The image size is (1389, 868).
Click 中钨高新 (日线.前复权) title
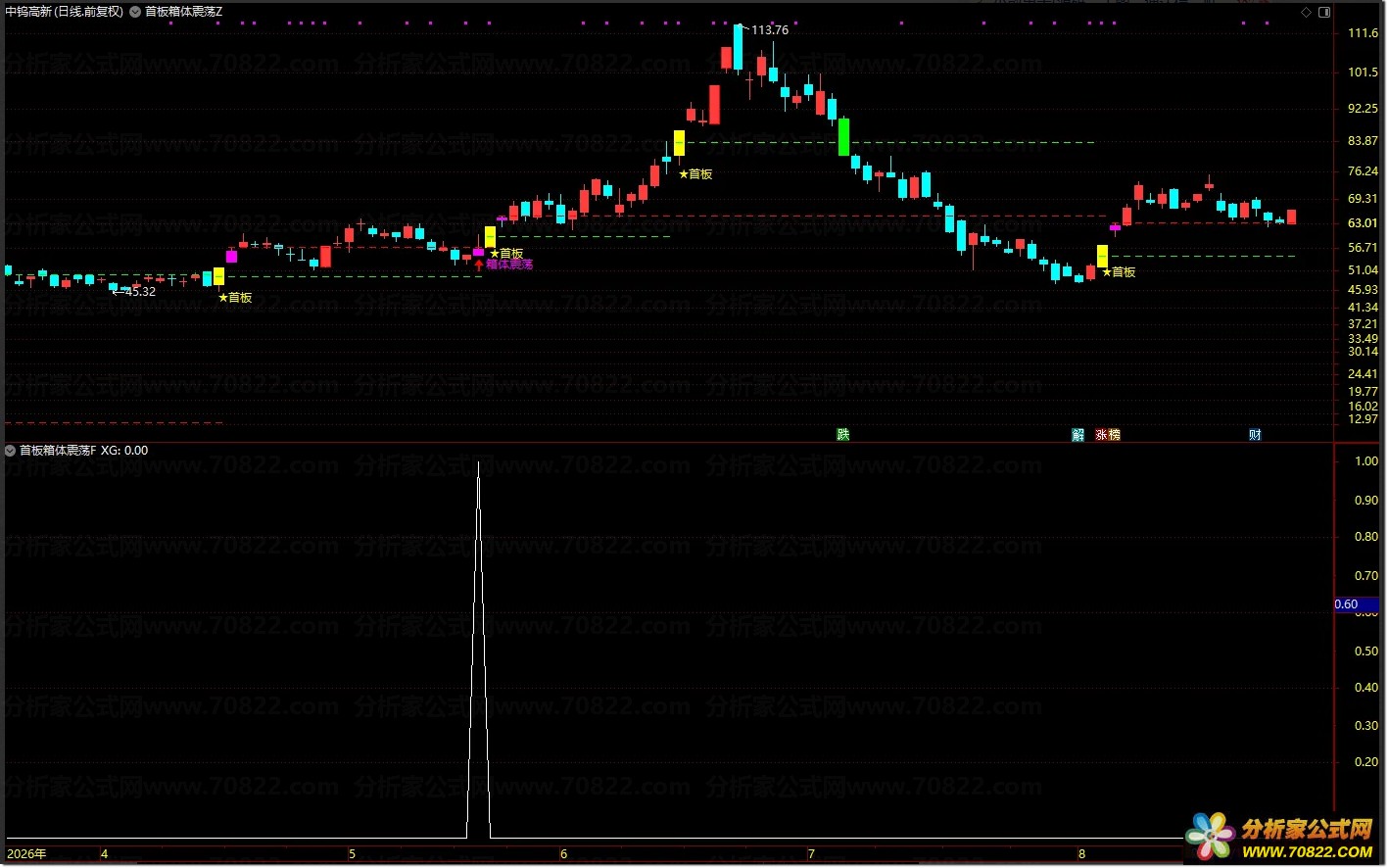tap(65, 12)
